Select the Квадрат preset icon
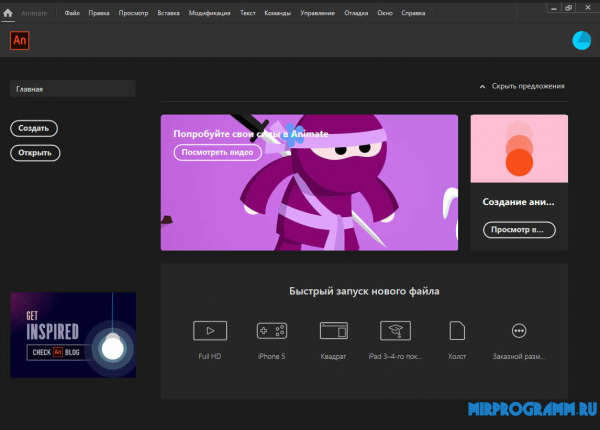 [334, 331]
